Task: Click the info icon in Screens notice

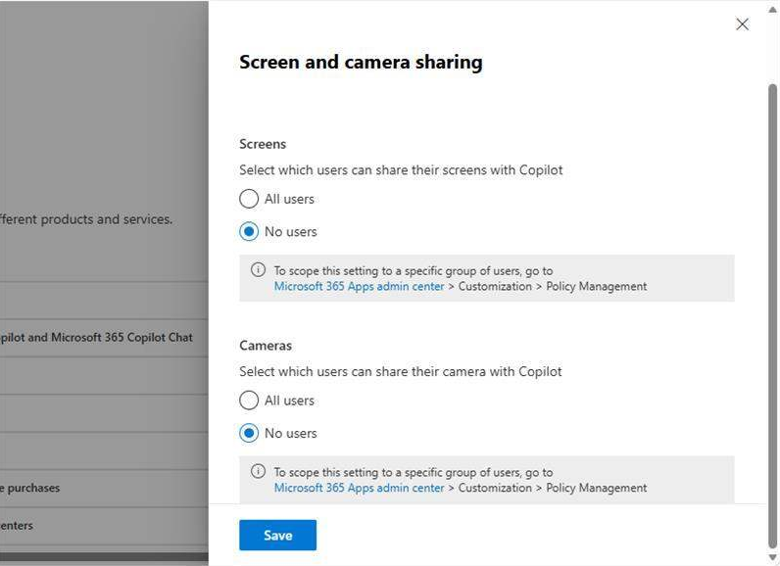Action: (x=258, y=270)
